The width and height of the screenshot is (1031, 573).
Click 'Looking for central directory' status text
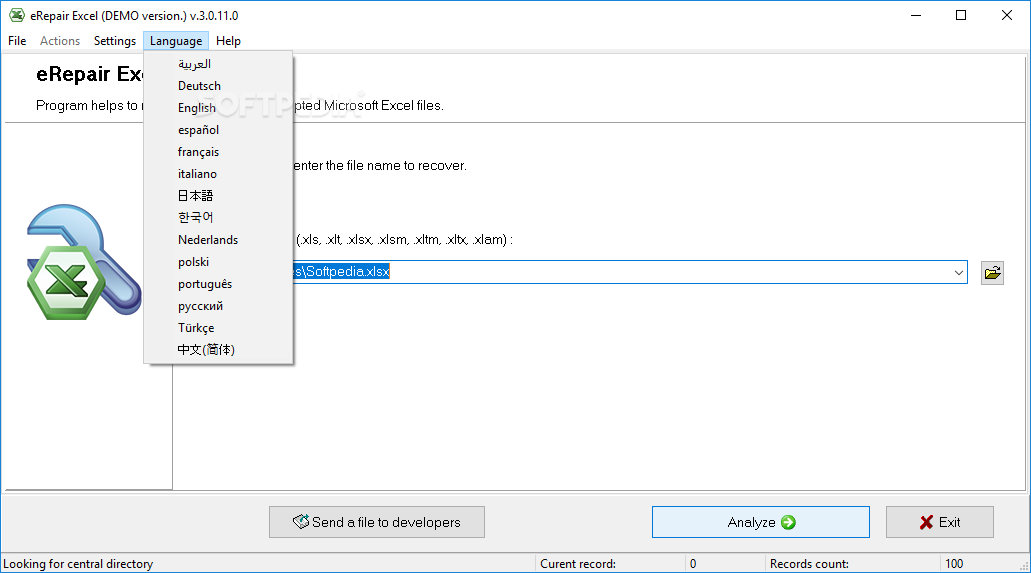coord(78,564)
